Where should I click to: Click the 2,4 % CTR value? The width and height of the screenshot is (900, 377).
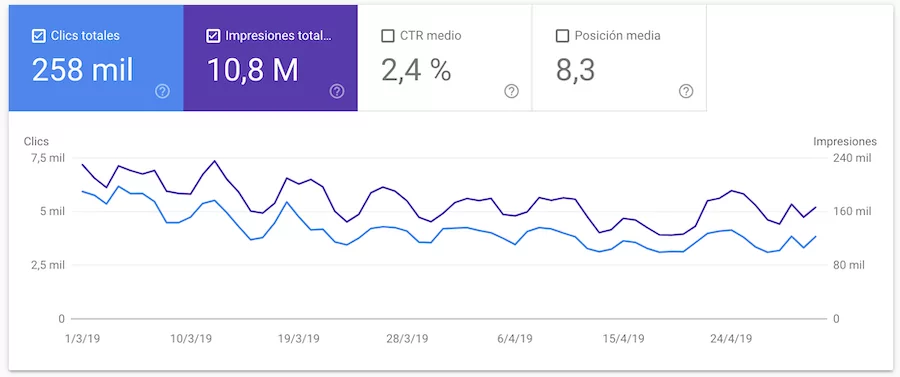click(x=416, y=70)
